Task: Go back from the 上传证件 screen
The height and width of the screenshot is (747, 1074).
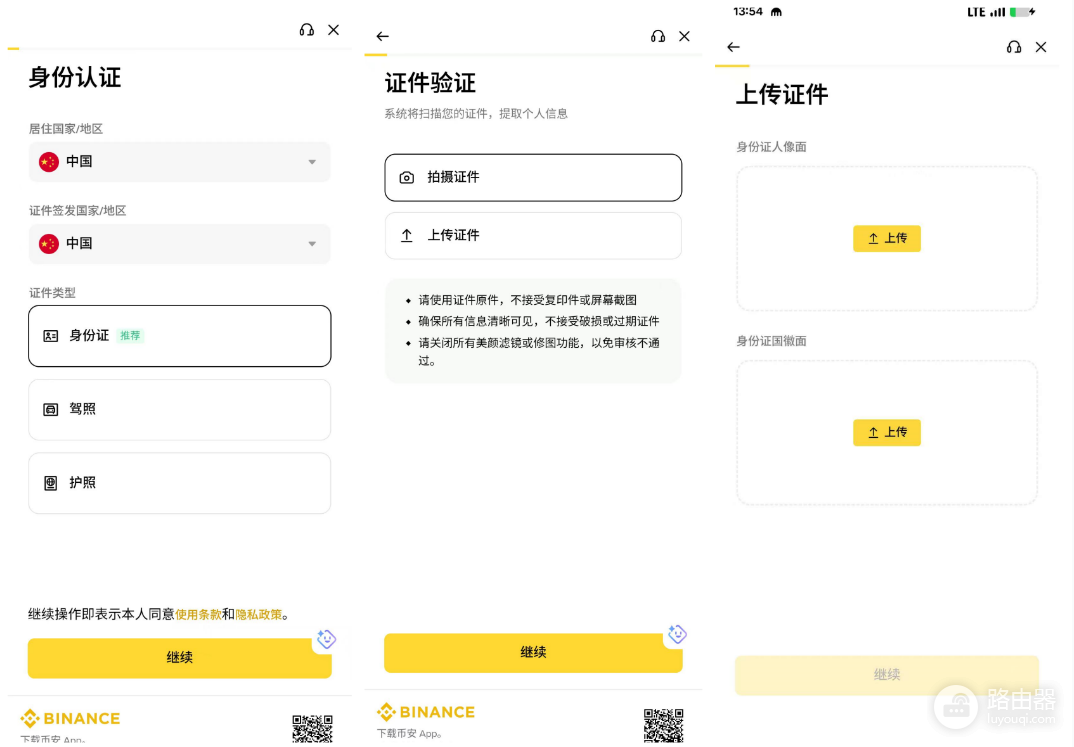Action: (x=733, y=47)
